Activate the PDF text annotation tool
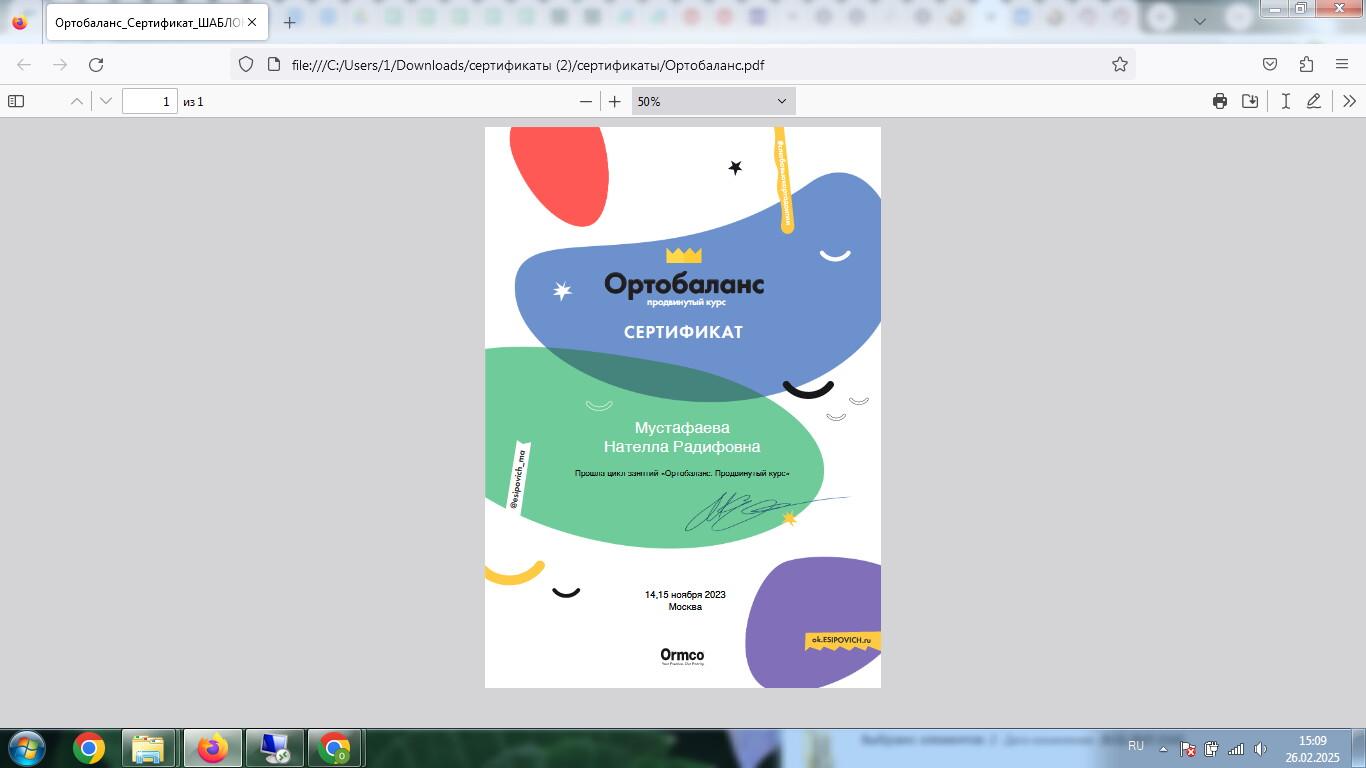 click(x=1286, y=101)
